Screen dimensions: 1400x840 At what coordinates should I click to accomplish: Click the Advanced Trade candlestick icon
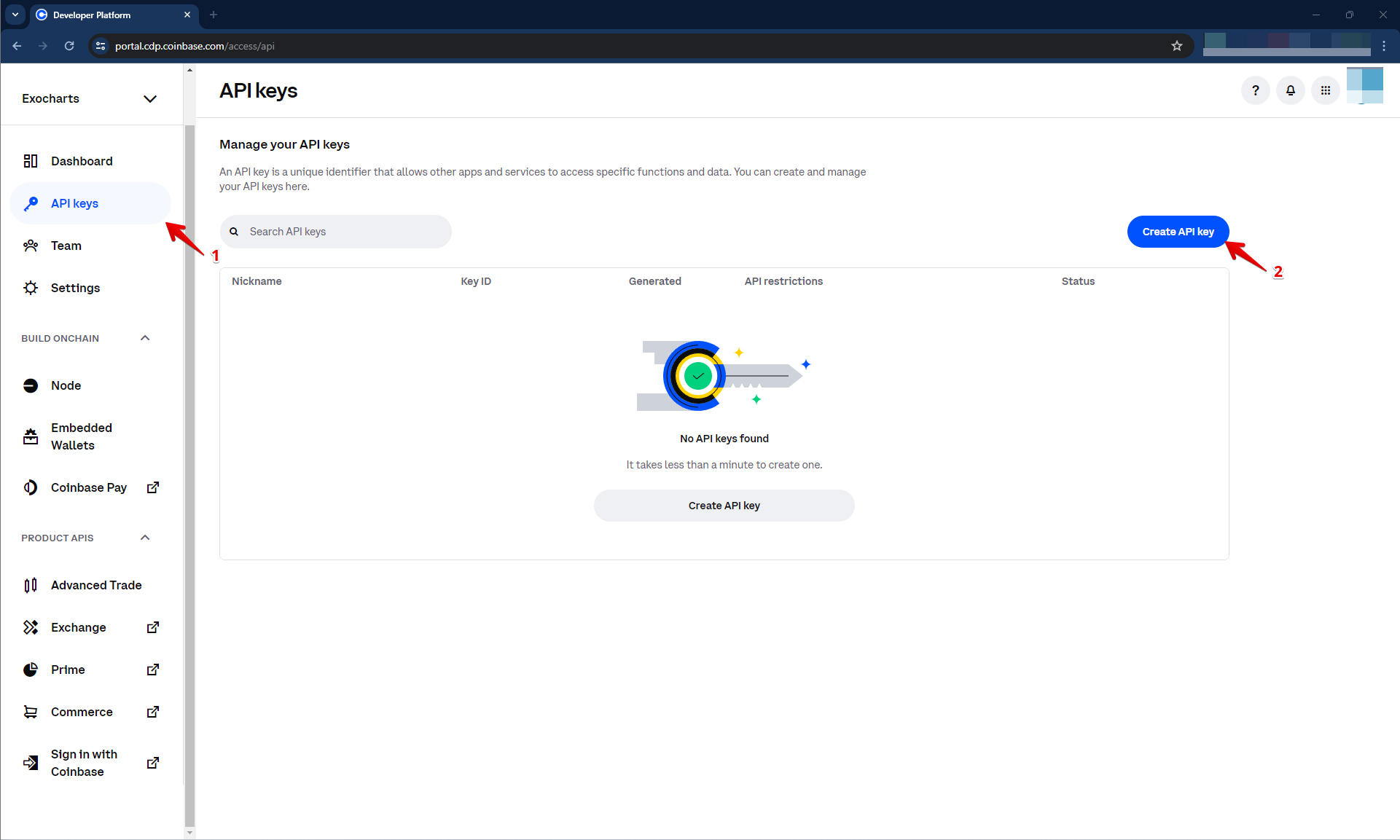click(31, 585)
